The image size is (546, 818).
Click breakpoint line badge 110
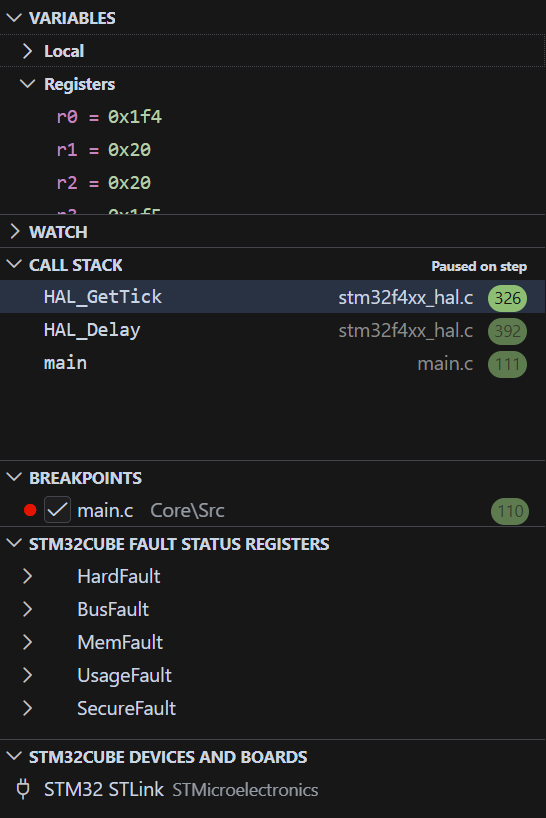pos(510,511)
